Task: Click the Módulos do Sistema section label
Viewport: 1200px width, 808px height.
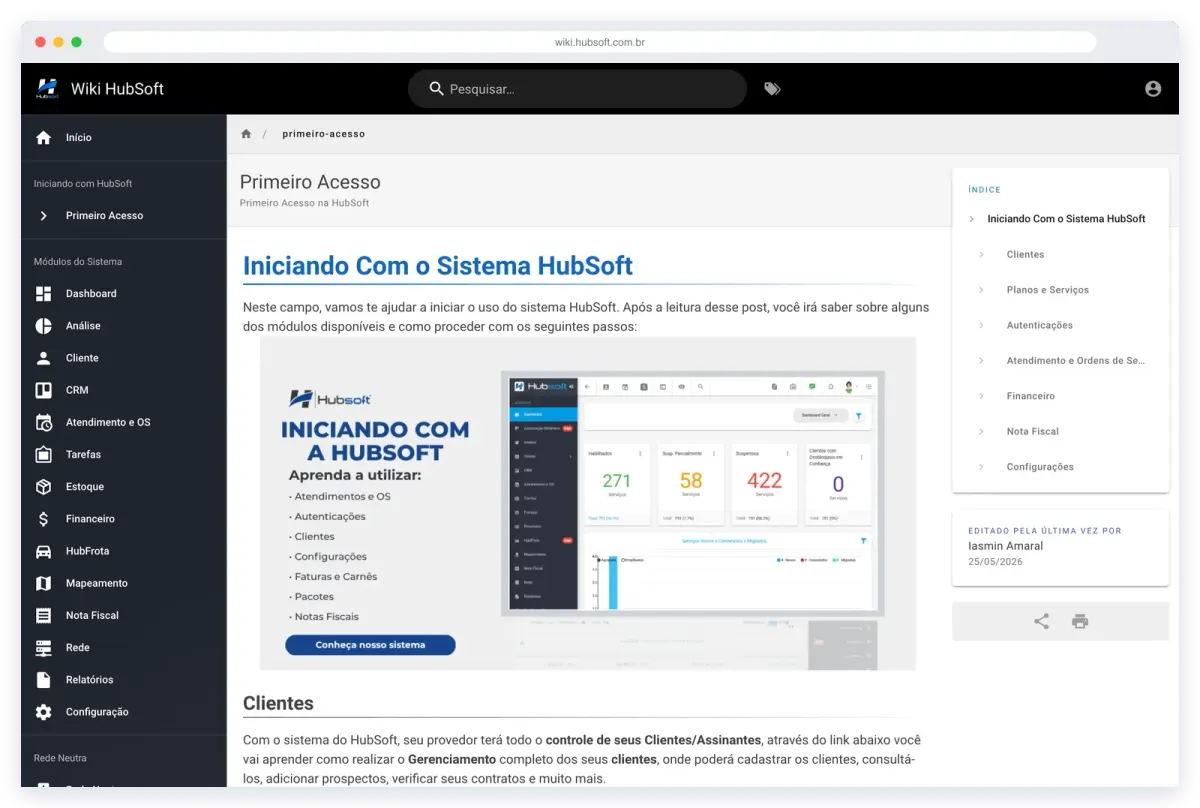Action: pos(78,262)
